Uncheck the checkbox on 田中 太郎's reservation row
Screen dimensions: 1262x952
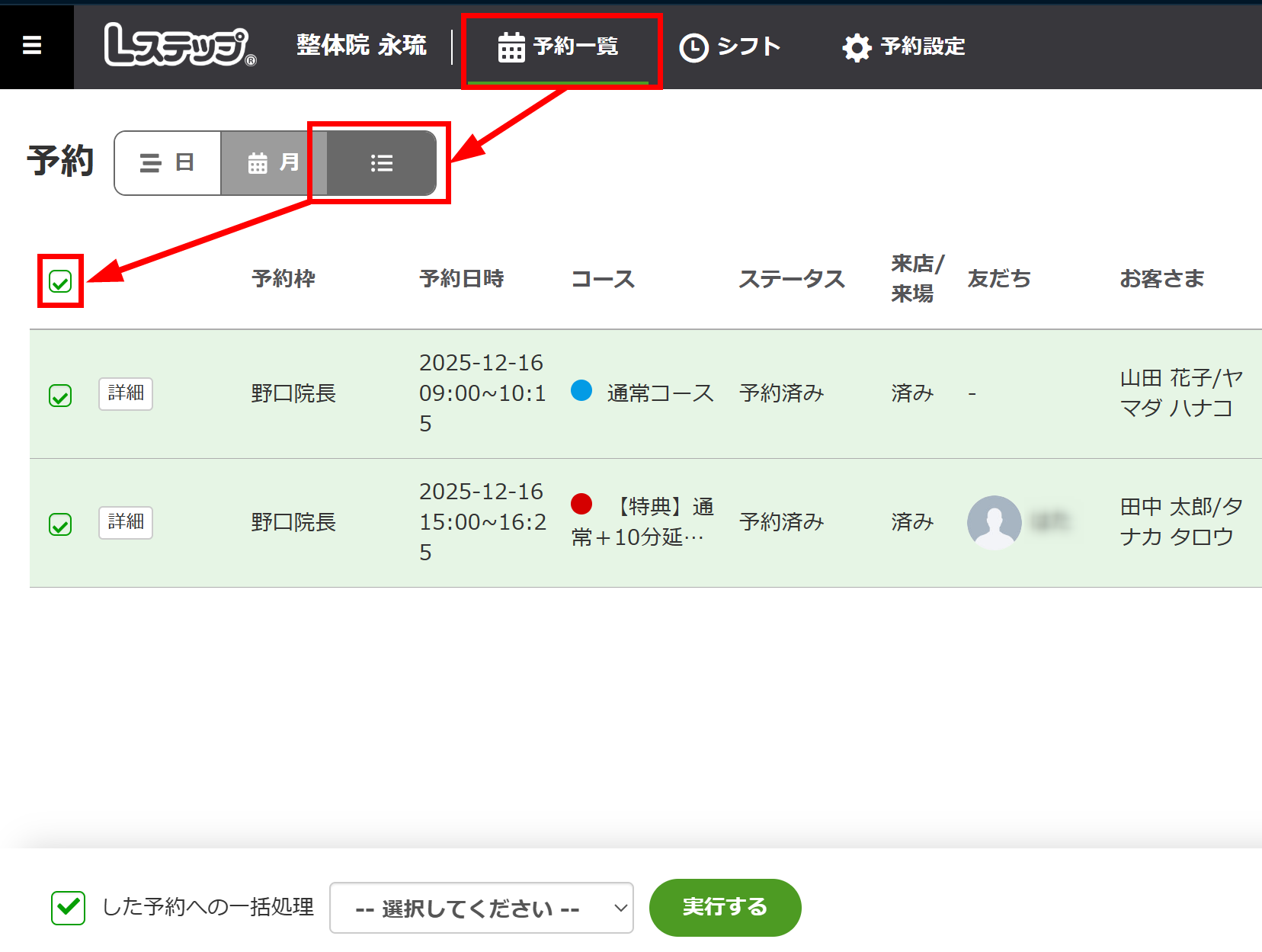pos(60,523)
